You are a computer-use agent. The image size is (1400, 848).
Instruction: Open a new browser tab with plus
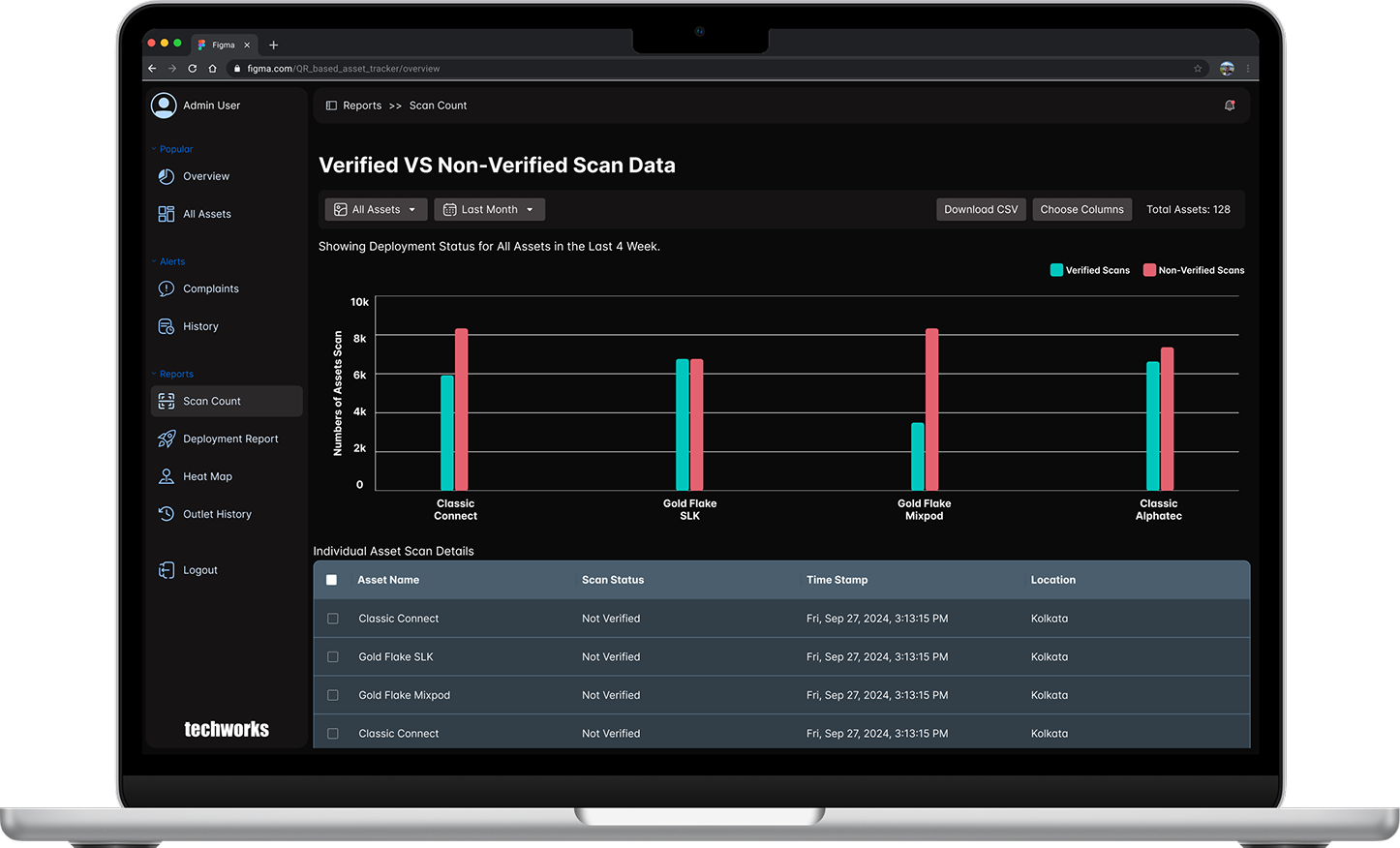tap(274, 45)
